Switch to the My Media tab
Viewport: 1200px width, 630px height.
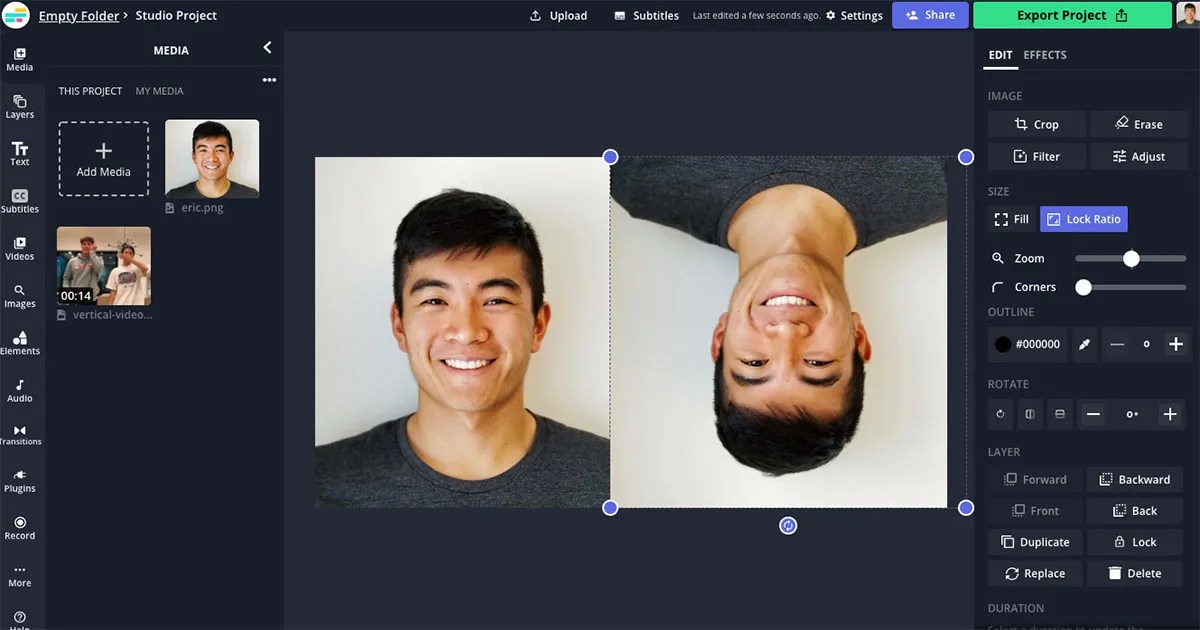[x=159, y=90]
